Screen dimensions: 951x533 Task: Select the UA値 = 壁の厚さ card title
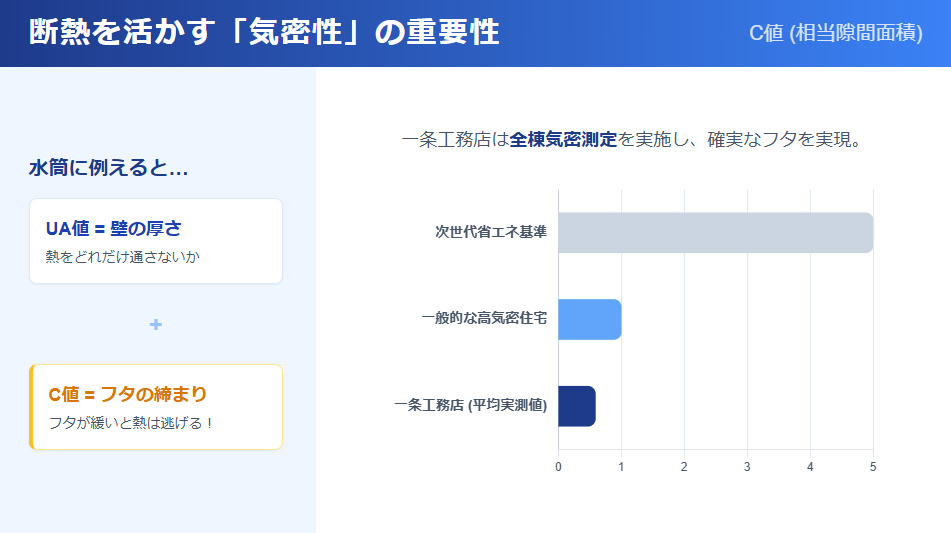pyautogui.click(x=114, y=228)
